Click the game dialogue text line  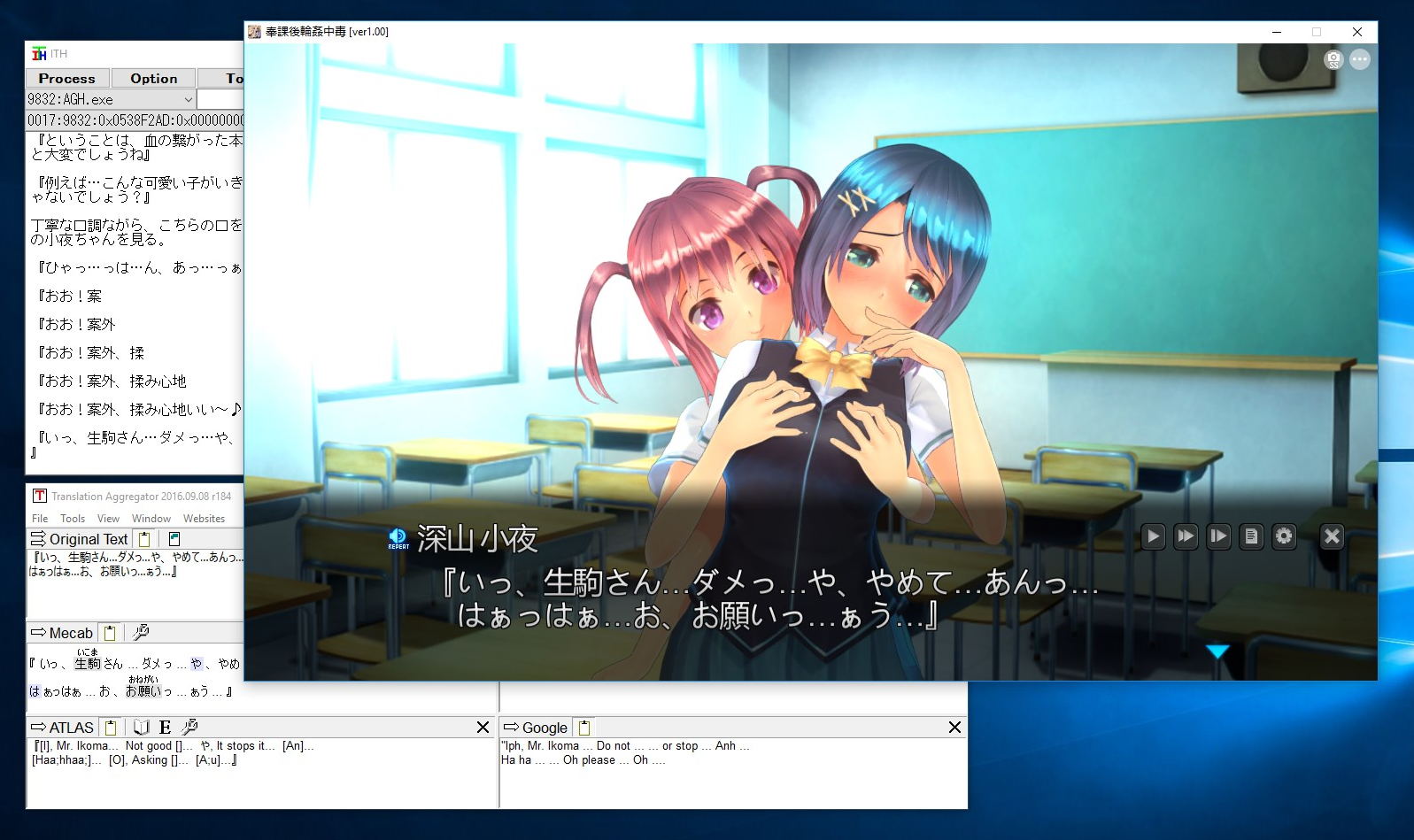(769, 598)
